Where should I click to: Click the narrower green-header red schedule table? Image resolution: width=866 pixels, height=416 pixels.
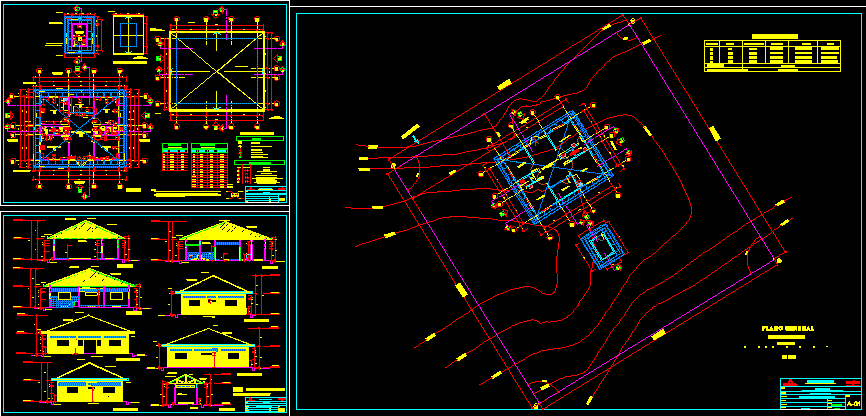coord(175,157)
